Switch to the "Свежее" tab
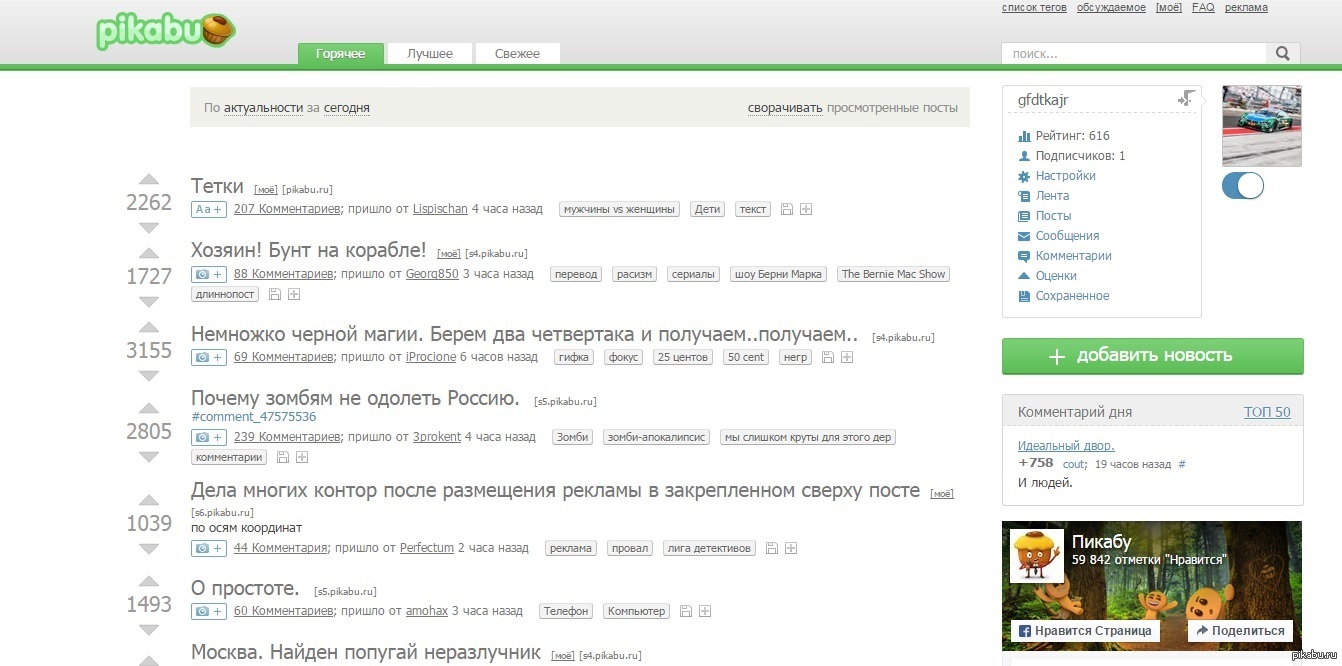 pos(517,54)
